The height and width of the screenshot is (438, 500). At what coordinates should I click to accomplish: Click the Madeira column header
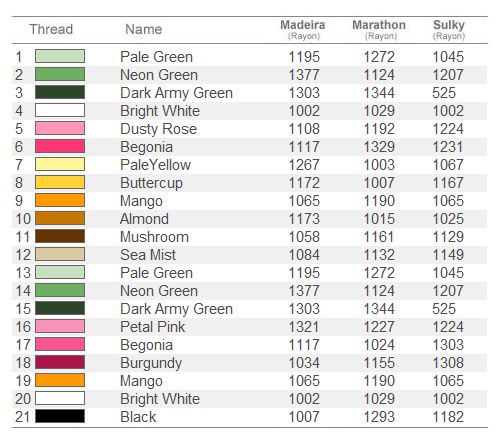303,29
